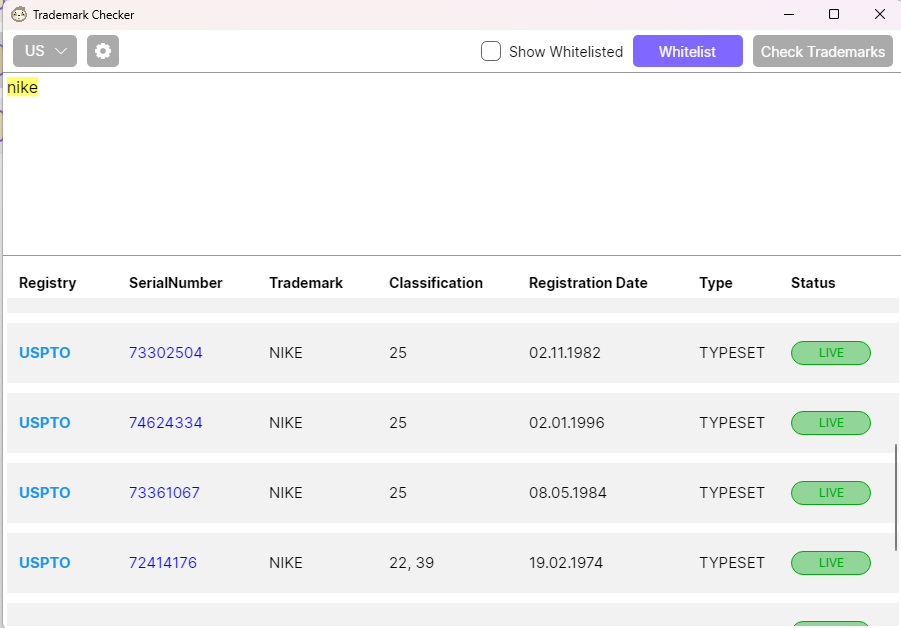Click registration date 19.02.1974

coord(566,563)
